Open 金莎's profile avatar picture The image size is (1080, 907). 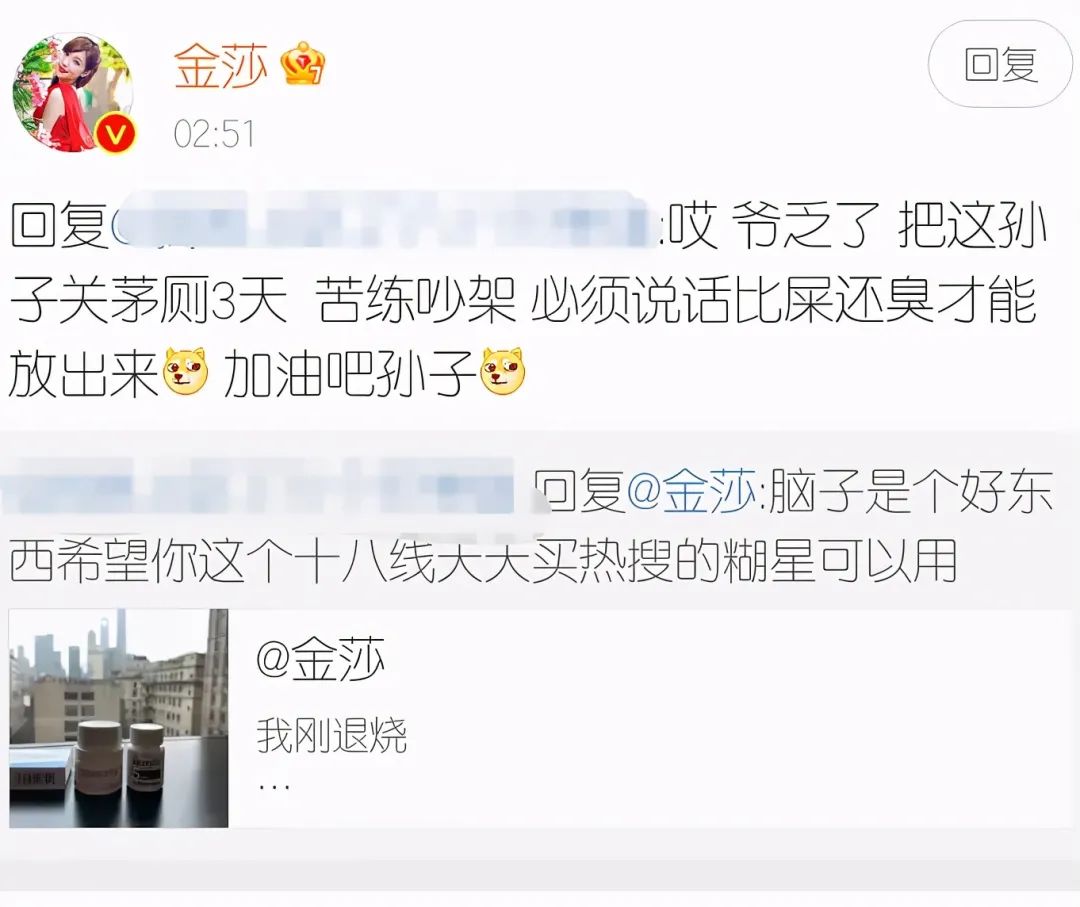[x=73, y=92]
